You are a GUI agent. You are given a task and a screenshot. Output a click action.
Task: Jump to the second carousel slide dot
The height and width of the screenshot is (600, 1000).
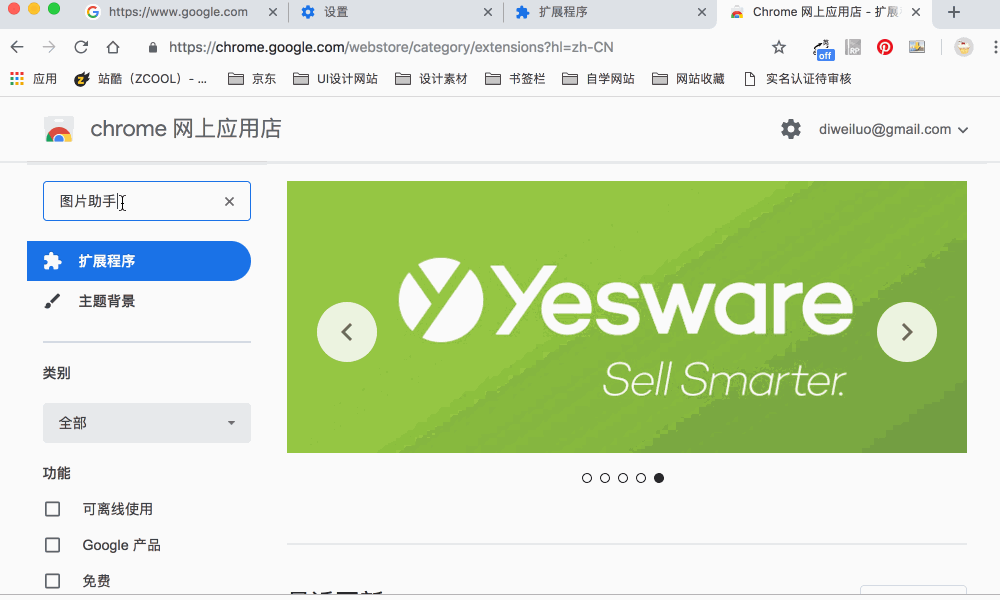click(605, 478)
